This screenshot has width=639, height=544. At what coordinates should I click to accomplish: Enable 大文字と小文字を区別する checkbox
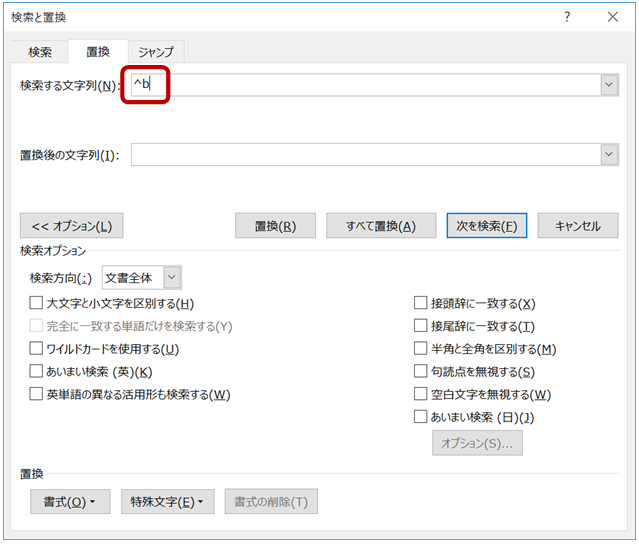37,303
